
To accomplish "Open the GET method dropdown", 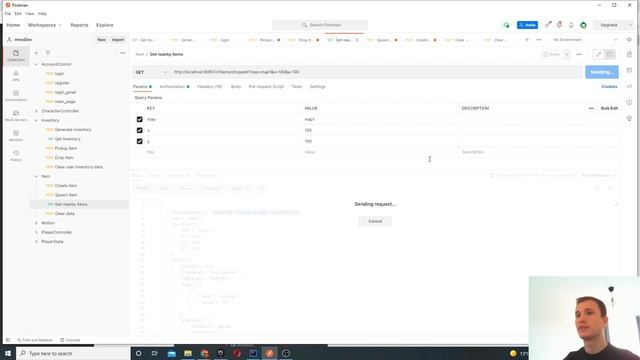I will pos(151,72).
